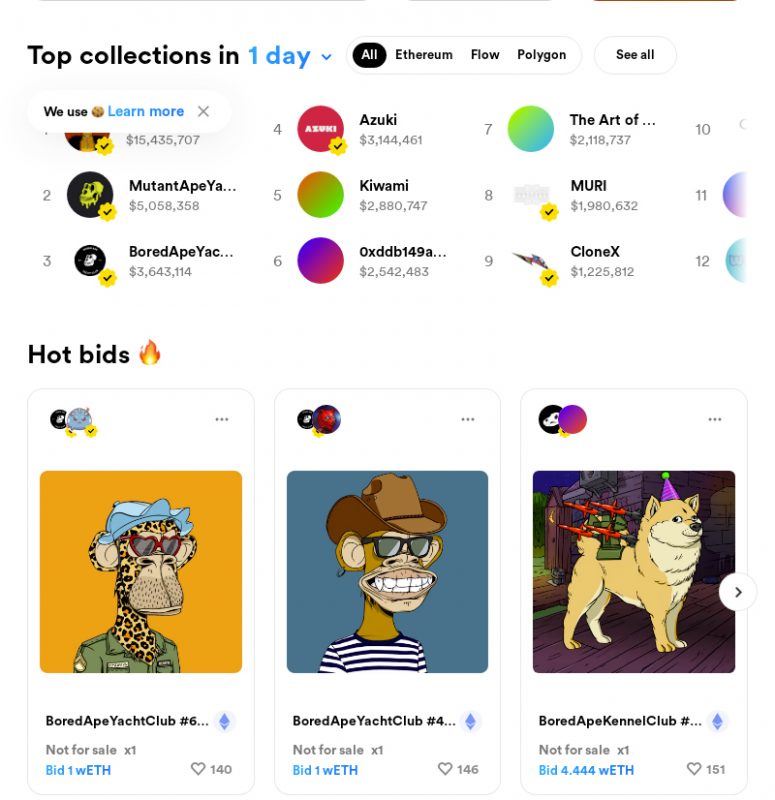The width and height of the screenshot is (775, 800).
Task: Open the Learn more cookie link
Action: click(x=146, y=111)
